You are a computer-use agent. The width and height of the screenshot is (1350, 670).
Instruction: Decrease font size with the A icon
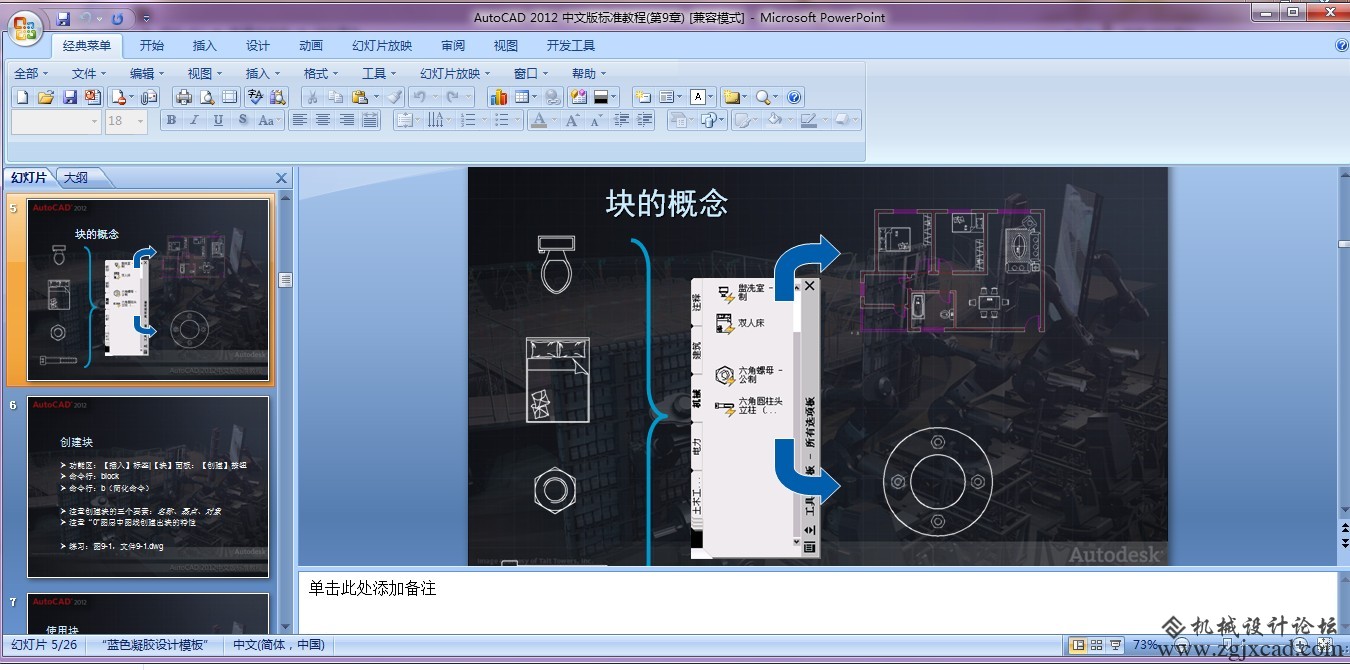(596, 120)
